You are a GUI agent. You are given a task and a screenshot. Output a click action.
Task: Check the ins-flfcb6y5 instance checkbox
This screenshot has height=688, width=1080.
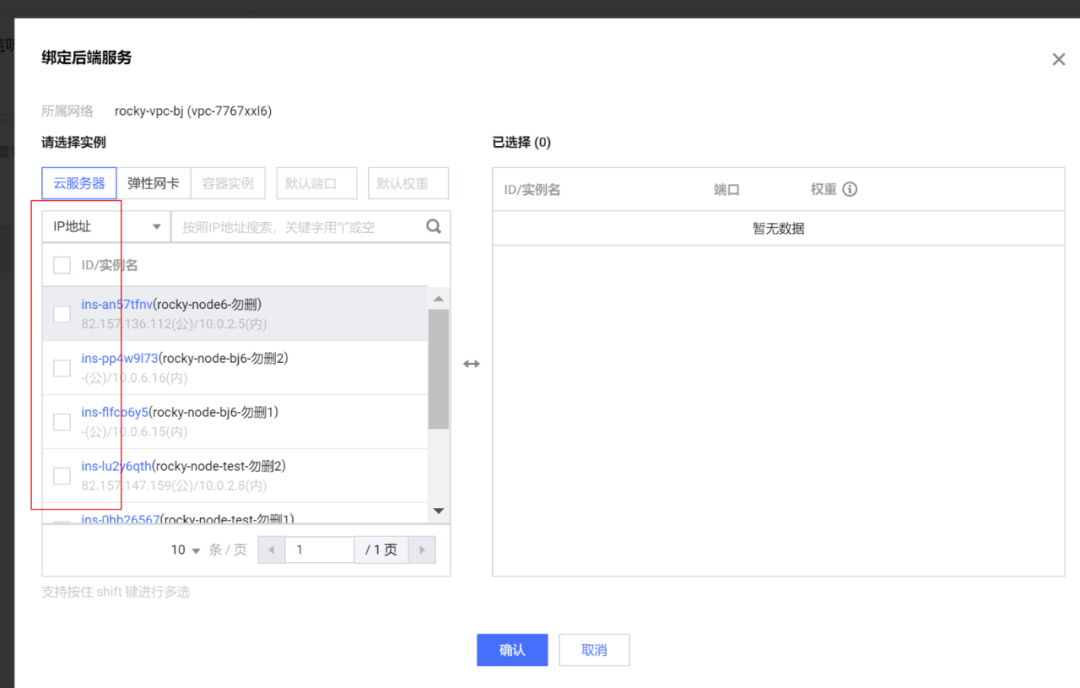point(62,421)
